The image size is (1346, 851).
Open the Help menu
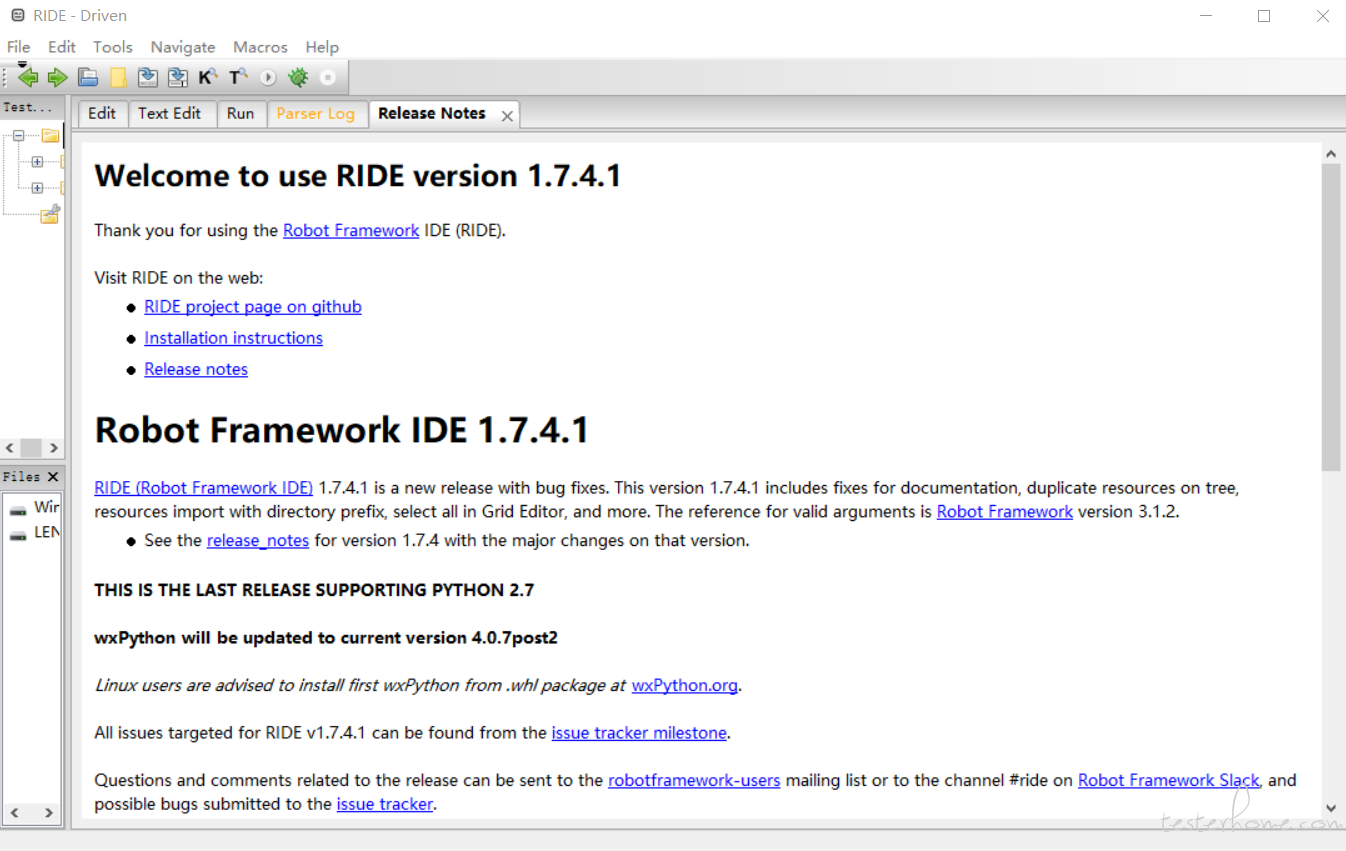click(322, 47)
